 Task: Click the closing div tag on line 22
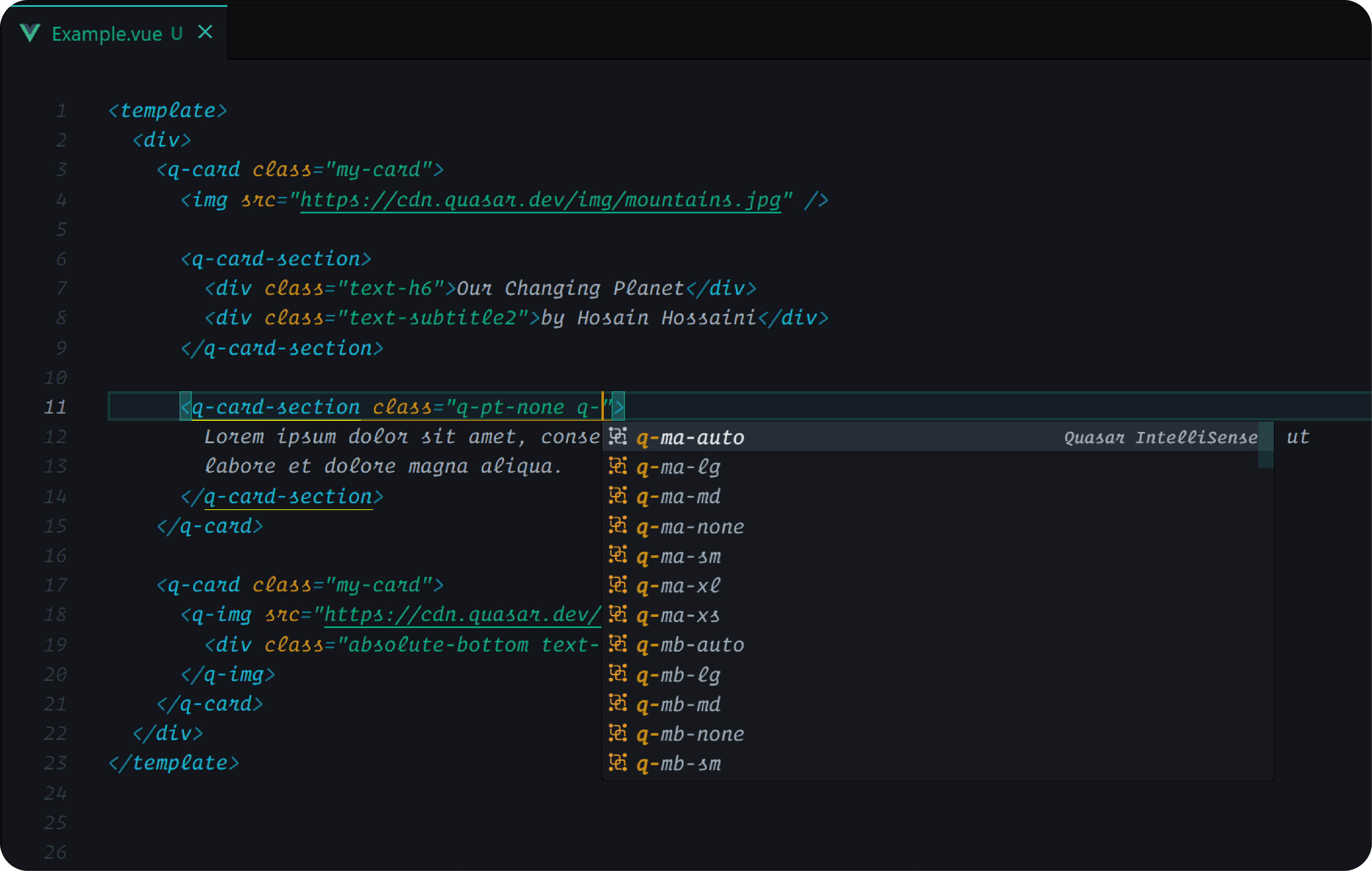168,734
